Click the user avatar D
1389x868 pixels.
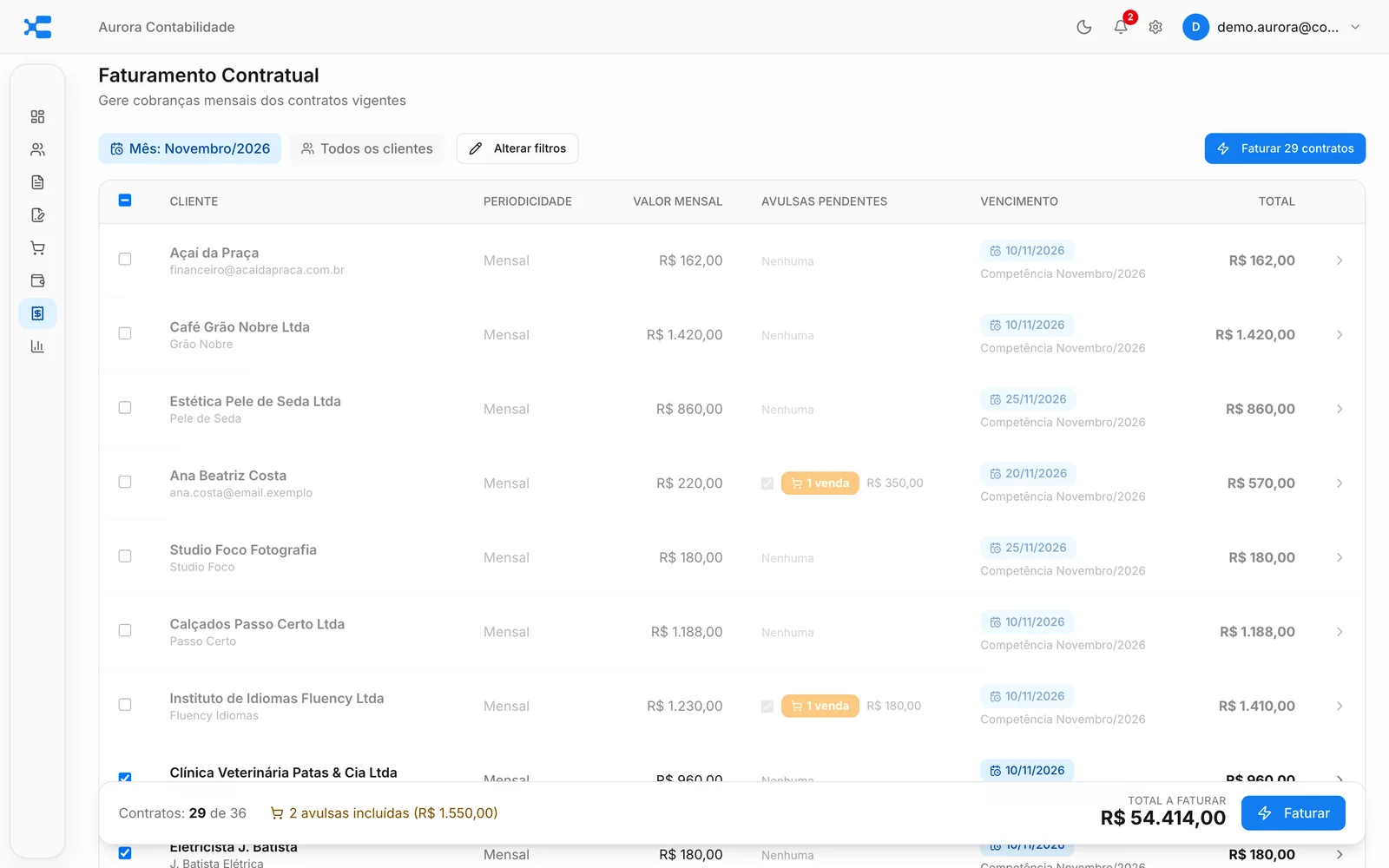tap(1195, 27)
